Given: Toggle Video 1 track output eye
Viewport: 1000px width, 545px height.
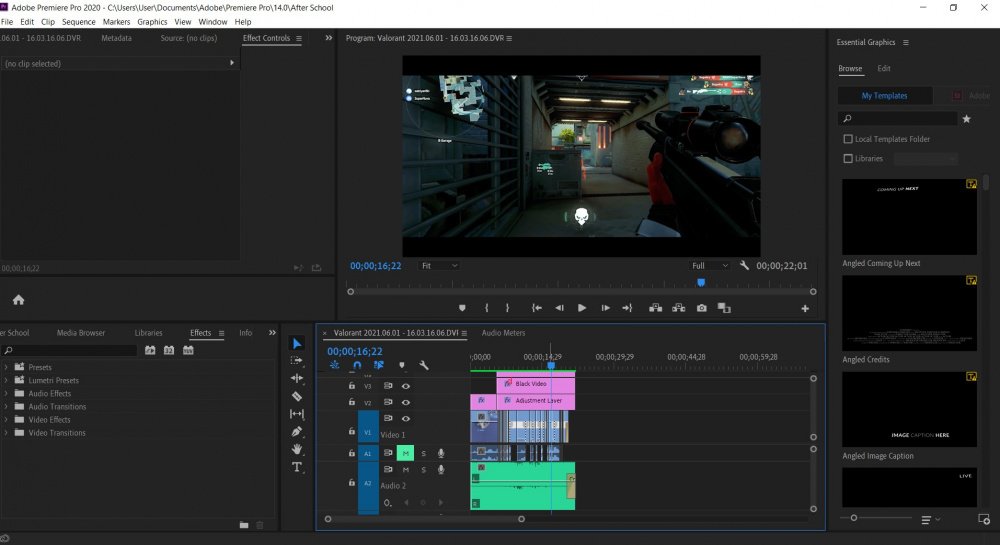Looking at the screenshot, I should [406, 419].
